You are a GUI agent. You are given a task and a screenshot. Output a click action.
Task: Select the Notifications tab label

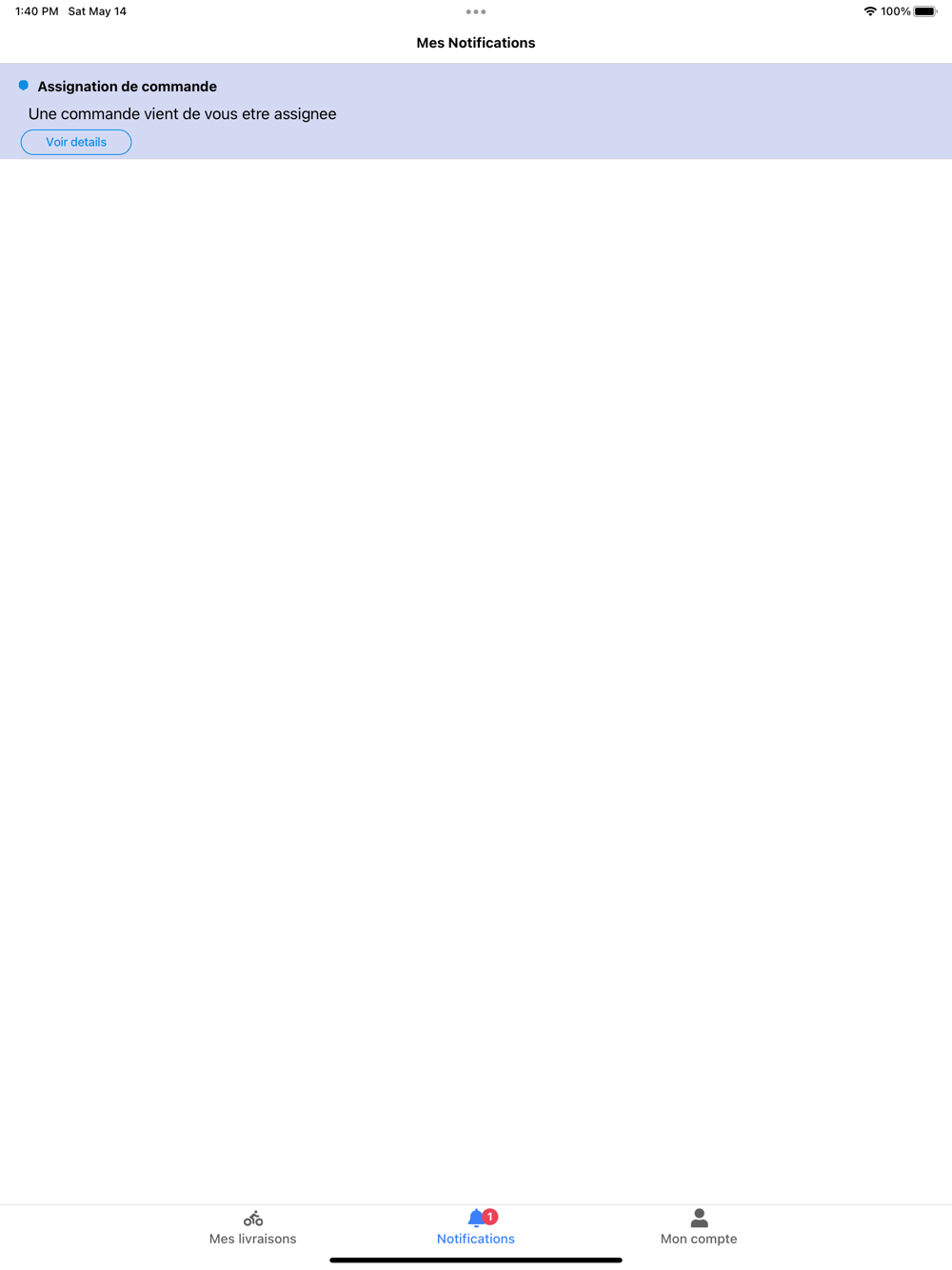476,1239
